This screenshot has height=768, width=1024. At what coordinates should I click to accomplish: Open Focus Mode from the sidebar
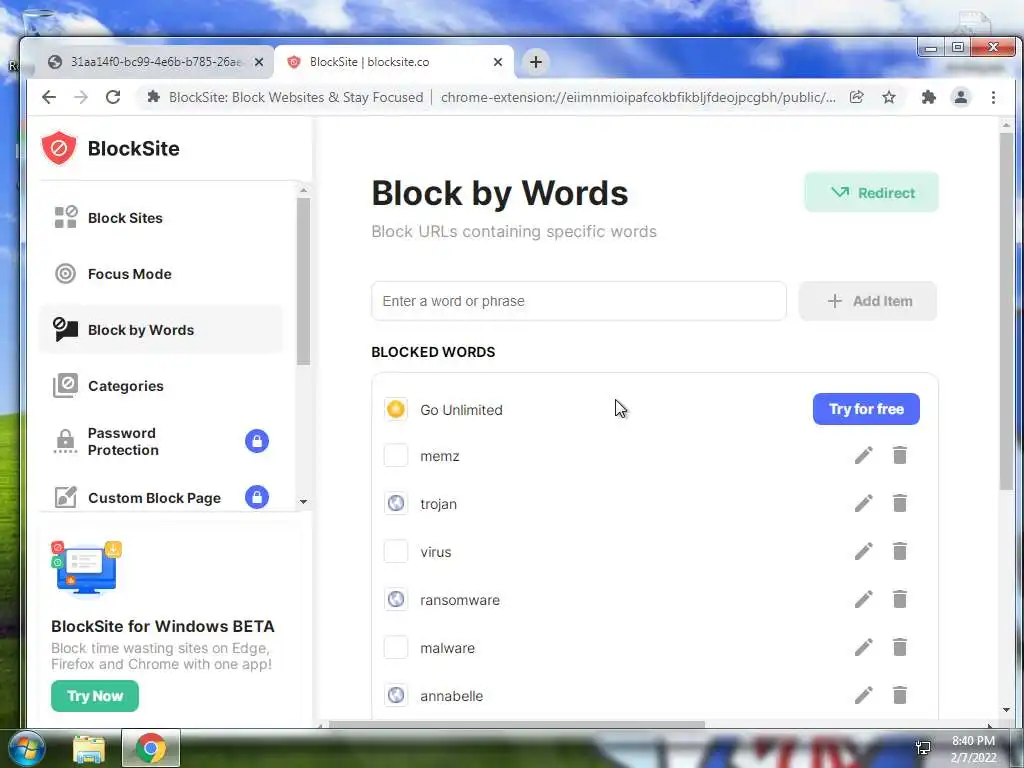pyautogui.click(x=161, y=274)
